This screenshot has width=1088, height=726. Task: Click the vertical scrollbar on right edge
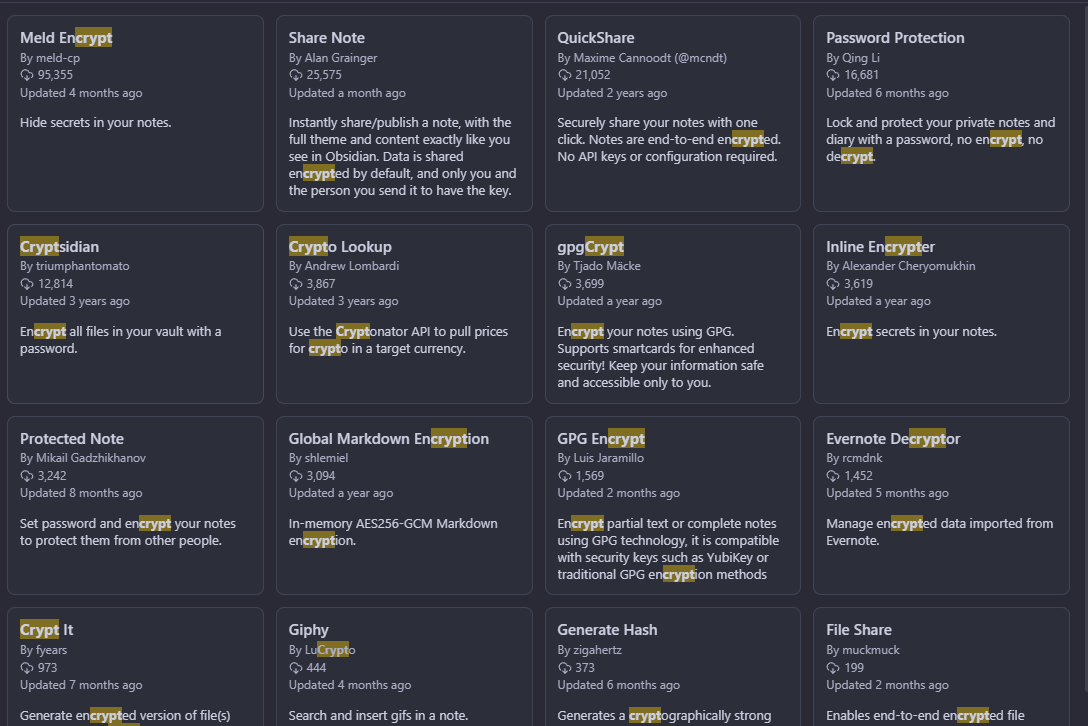click(1083, 347)
